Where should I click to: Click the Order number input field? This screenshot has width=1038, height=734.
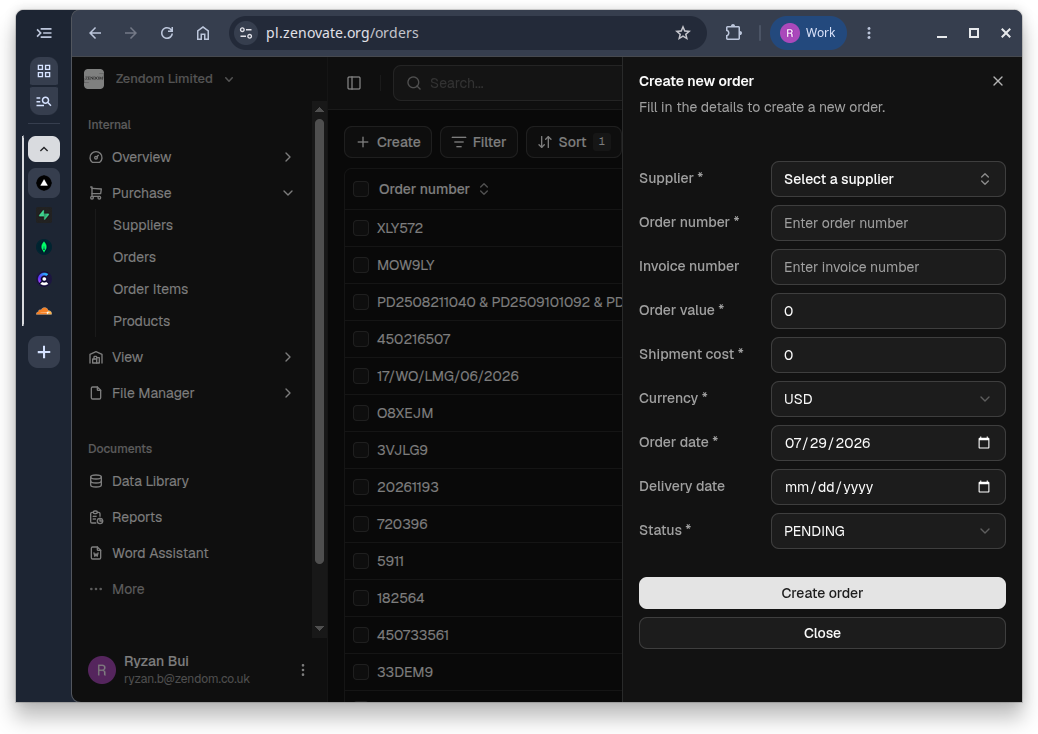click(888, 224)
